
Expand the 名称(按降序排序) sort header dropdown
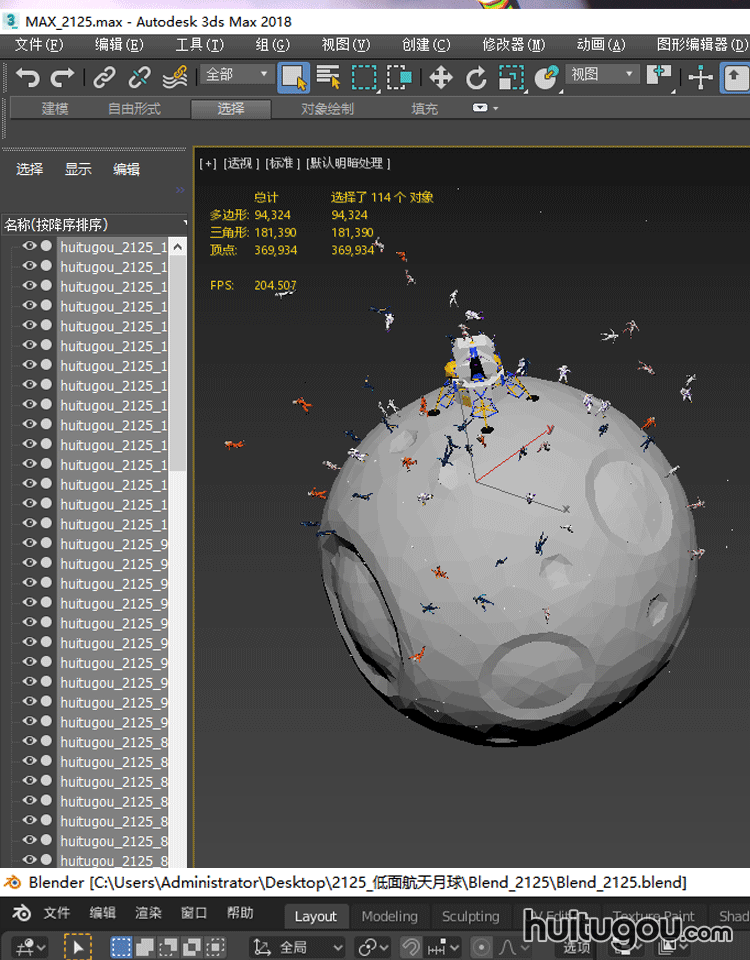click(185, 224)
